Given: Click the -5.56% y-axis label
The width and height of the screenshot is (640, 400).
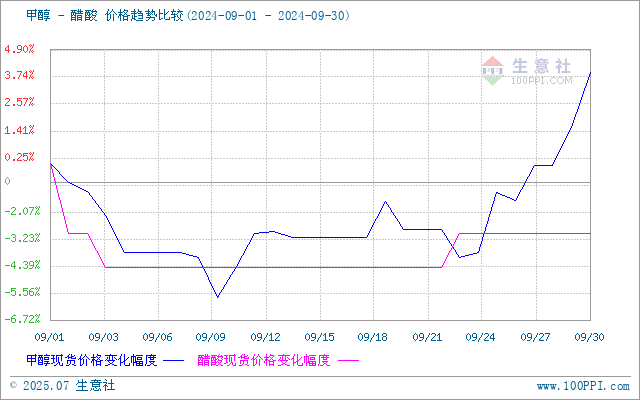Looking at the screenshot, I should (x=22, y=292).
